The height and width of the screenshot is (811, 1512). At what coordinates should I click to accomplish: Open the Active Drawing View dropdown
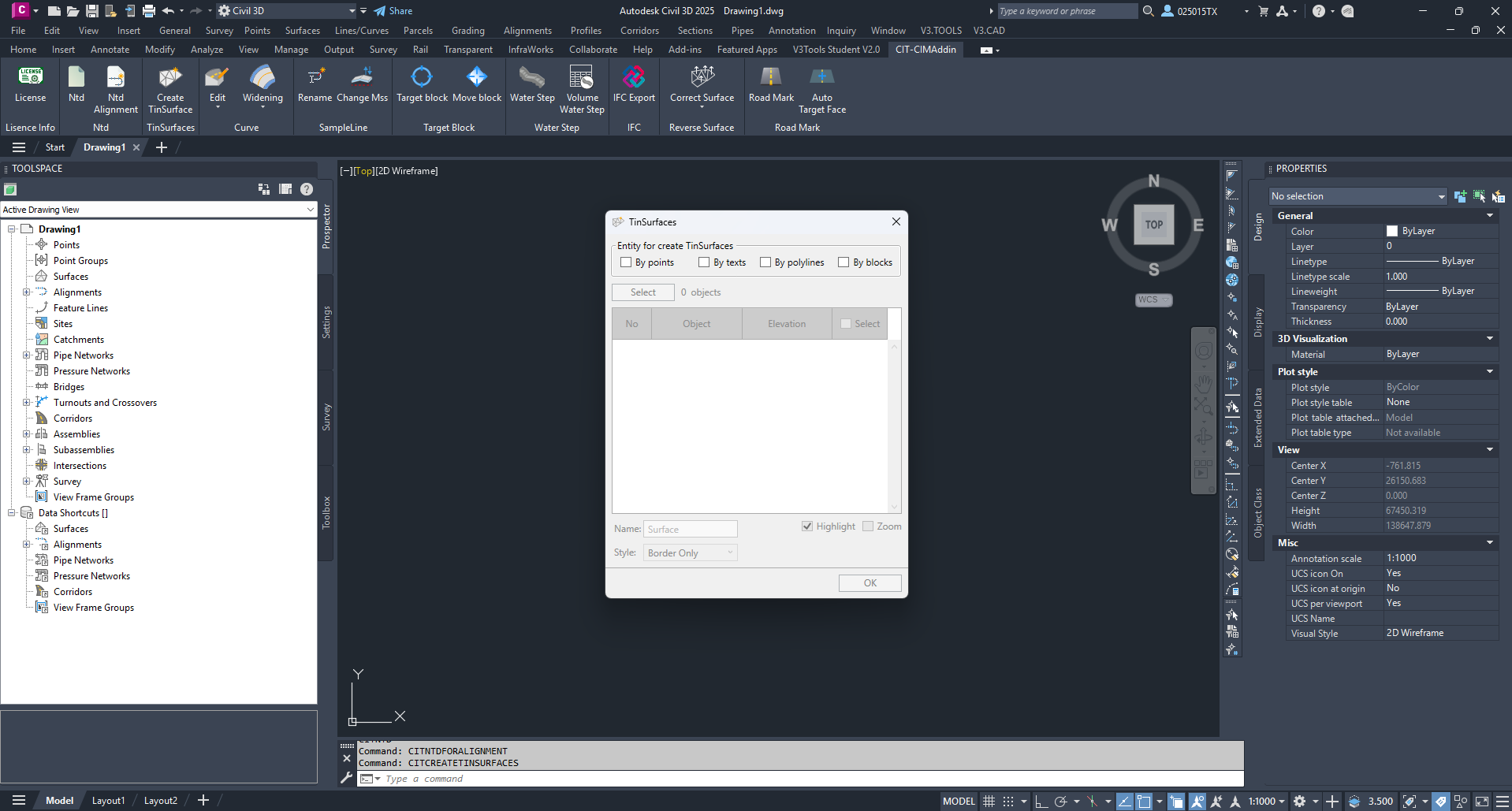pyautogui.click(x=158, y=210)
